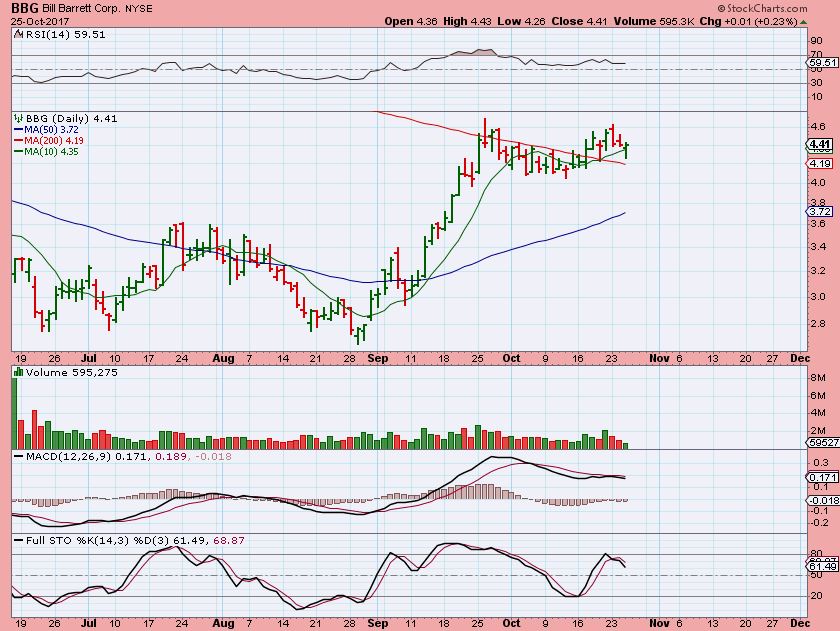Screen dimensions: 840x631
Task: Click the 'High 4.43' value
Action: coord(467,21)
